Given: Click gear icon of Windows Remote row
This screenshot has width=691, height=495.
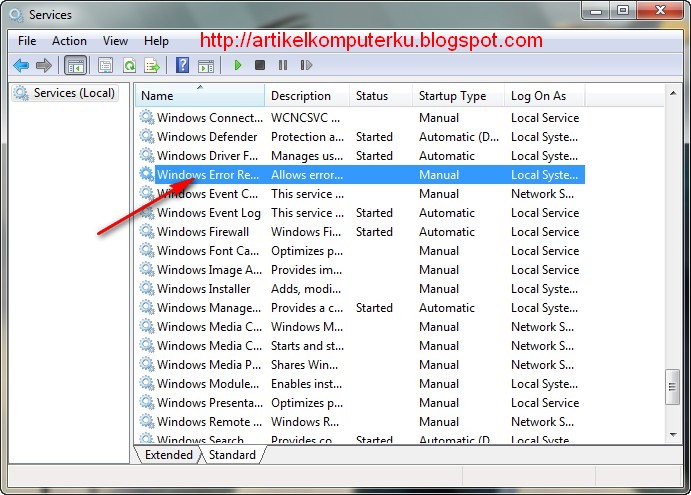Looking at the screenshot, I should (x=147, y=421).
